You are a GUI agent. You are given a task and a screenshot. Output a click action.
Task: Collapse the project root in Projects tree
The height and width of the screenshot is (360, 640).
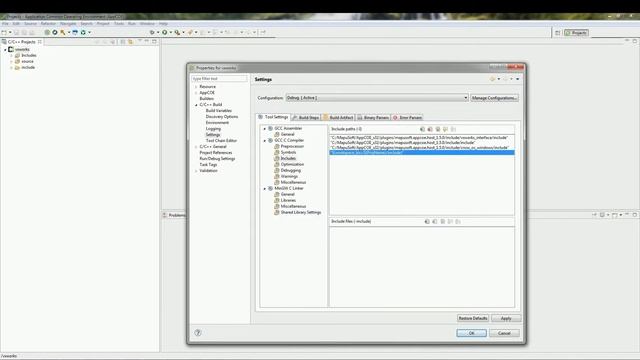pyautogui.click(x=5, y=49)
